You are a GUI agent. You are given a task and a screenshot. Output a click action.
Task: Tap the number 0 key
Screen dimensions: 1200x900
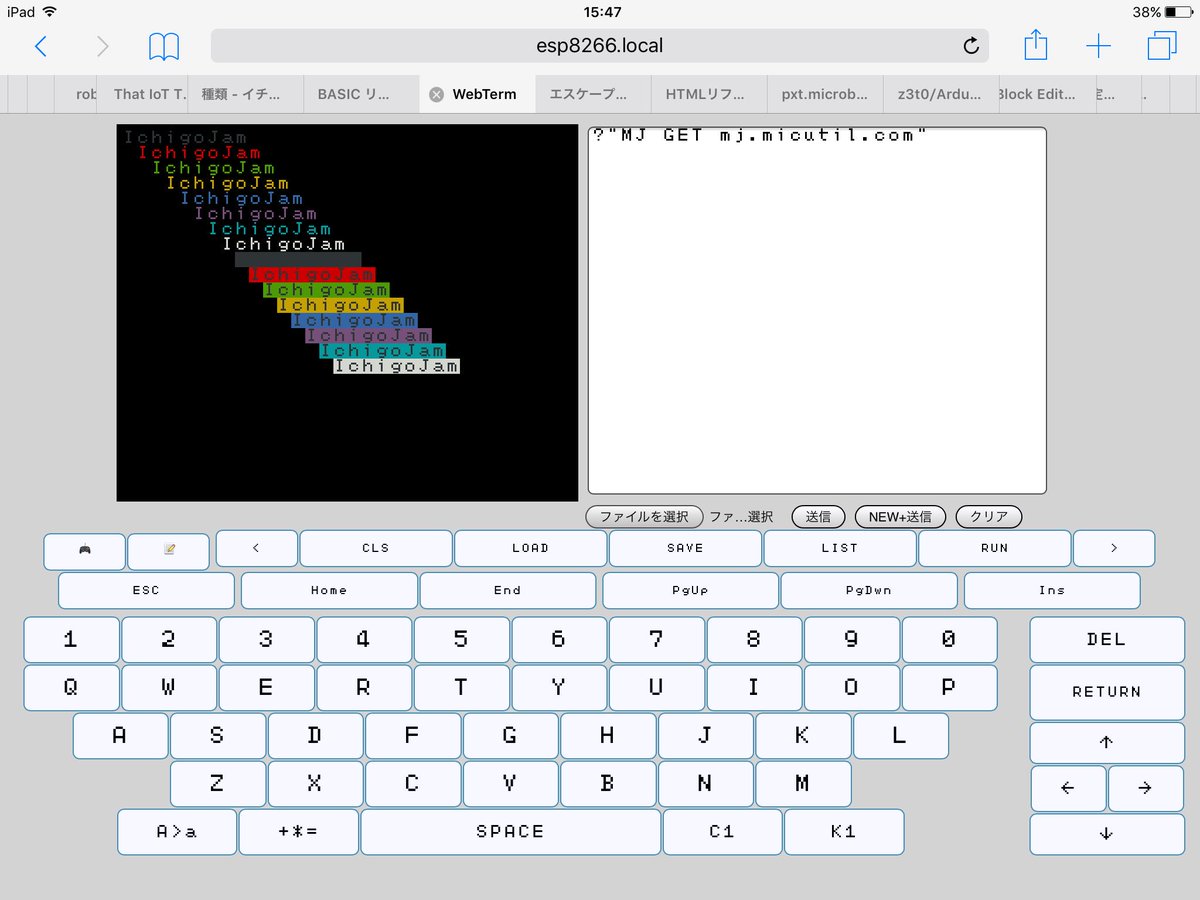(x=949, y=640)
